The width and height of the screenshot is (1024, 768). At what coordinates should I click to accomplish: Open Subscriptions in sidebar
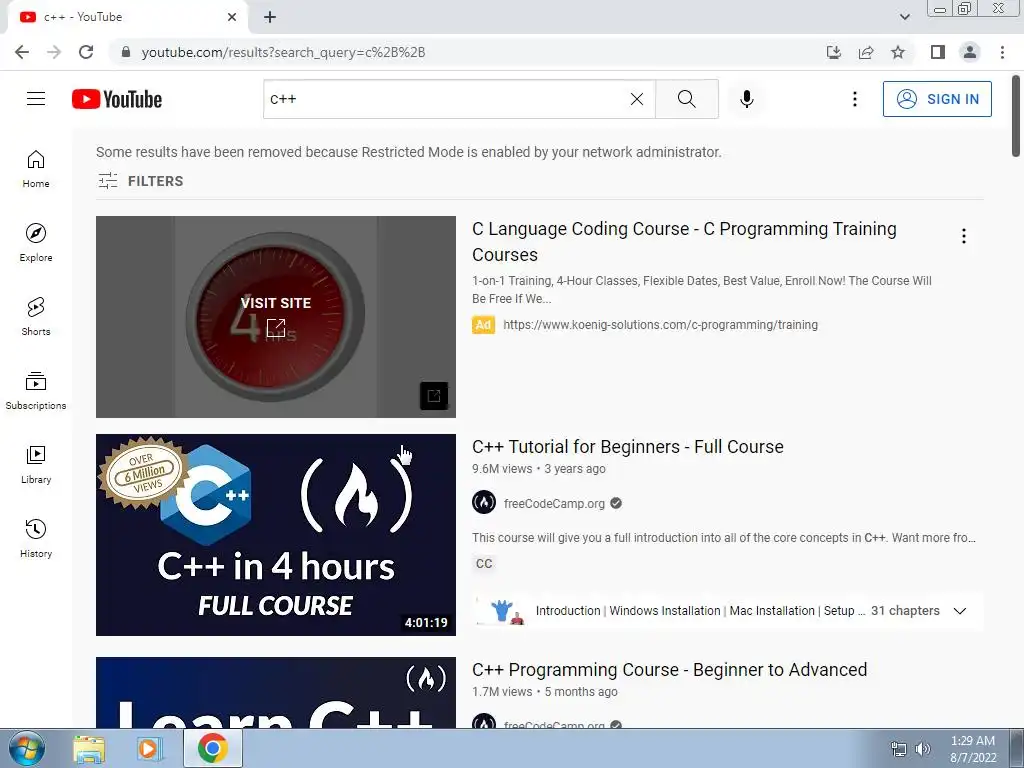point(36,391)
